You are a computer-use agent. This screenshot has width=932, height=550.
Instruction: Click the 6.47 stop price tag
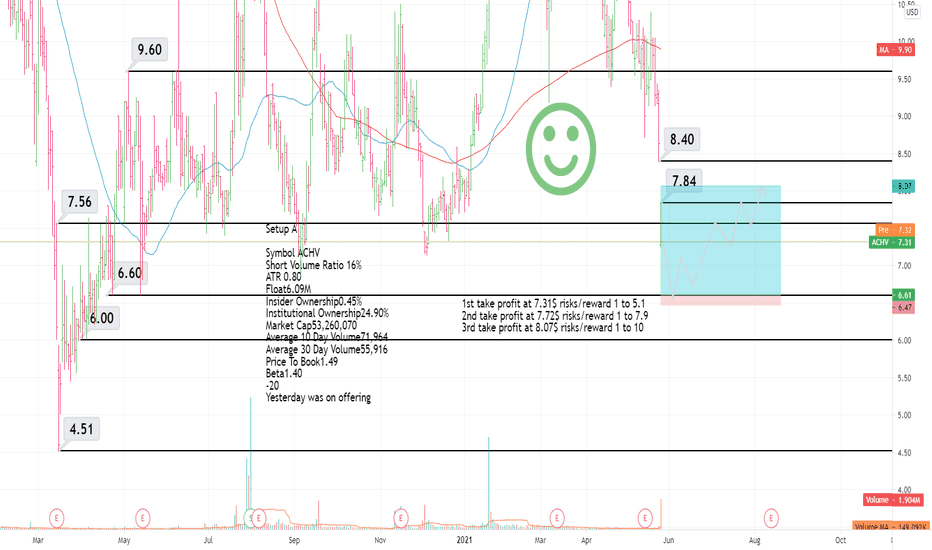[x=903, y=307]
